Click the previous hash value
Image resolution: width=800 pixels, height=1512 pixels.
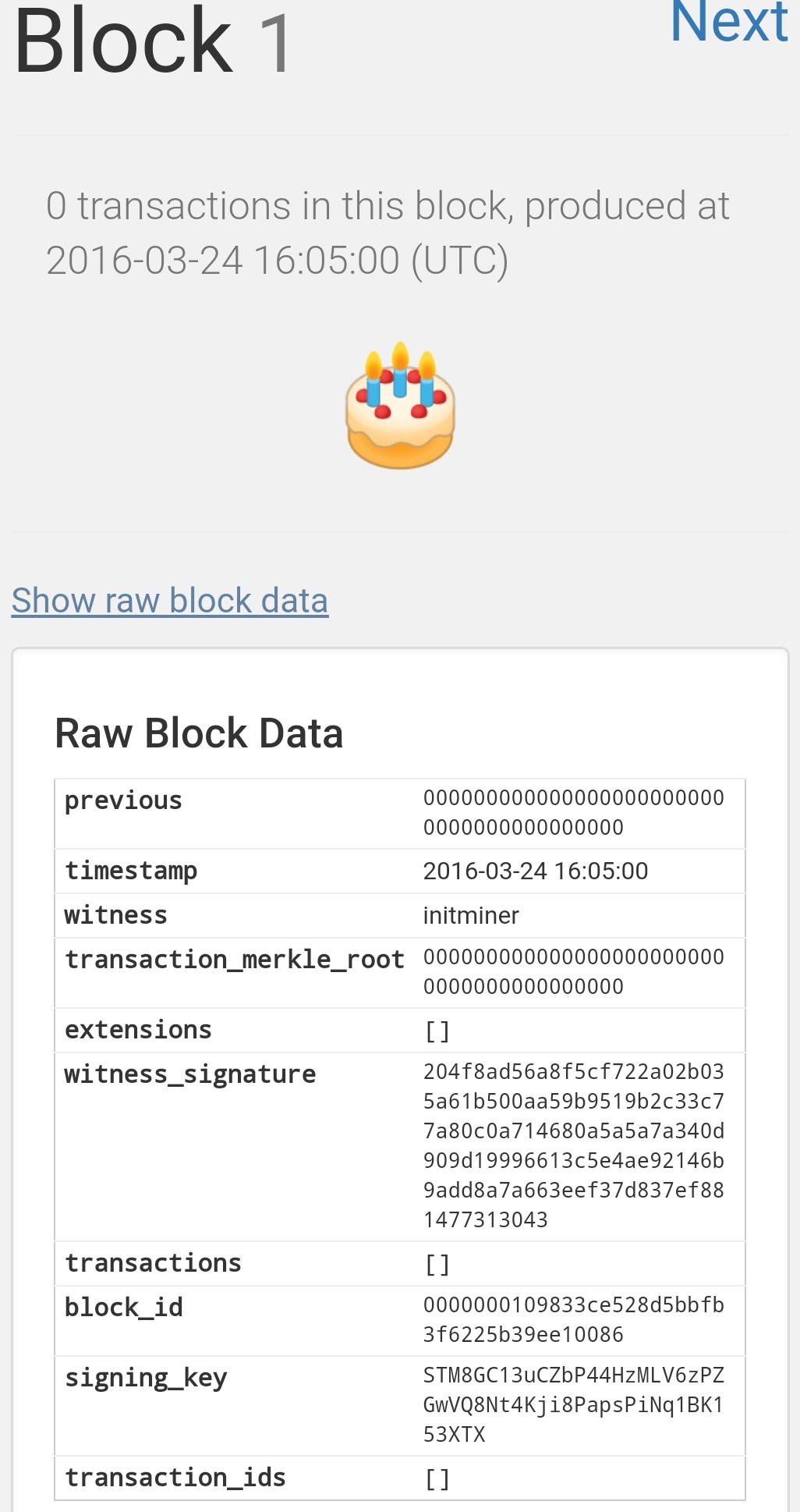tap(573, 812)
